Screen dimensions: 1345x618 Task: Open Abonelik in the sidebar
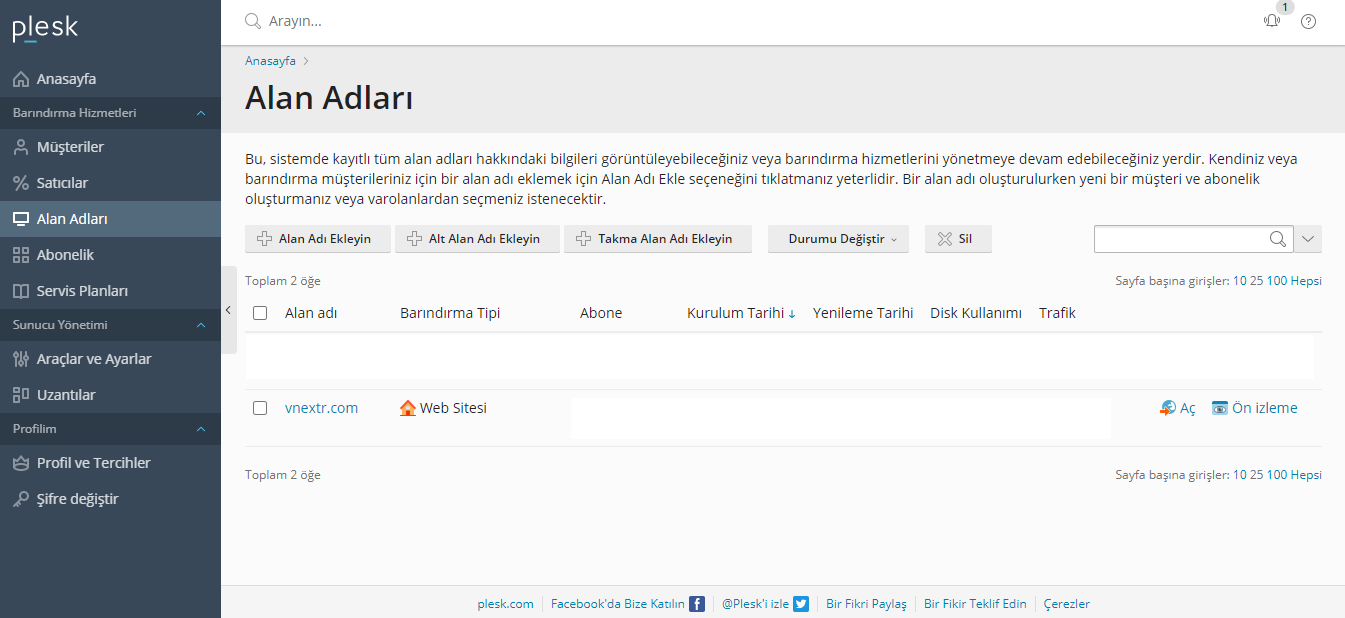point(110,255)
